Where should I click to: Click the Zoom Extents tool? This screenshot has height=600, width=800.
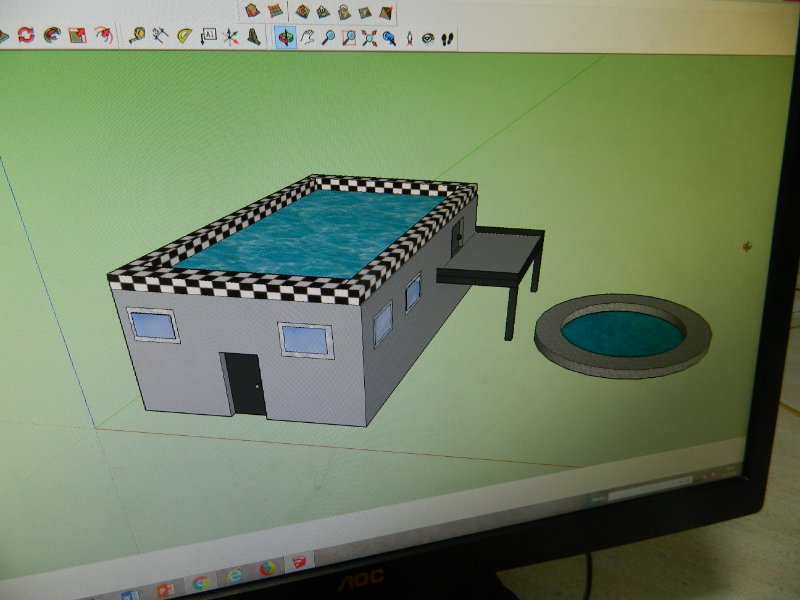[x=369, y=38]
